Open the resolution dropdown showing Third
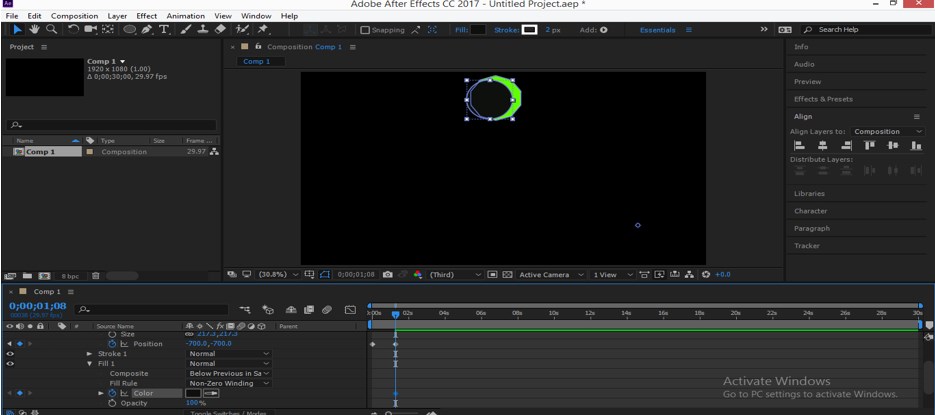Viewport: 935px width, 415px height. pos(455,275)
